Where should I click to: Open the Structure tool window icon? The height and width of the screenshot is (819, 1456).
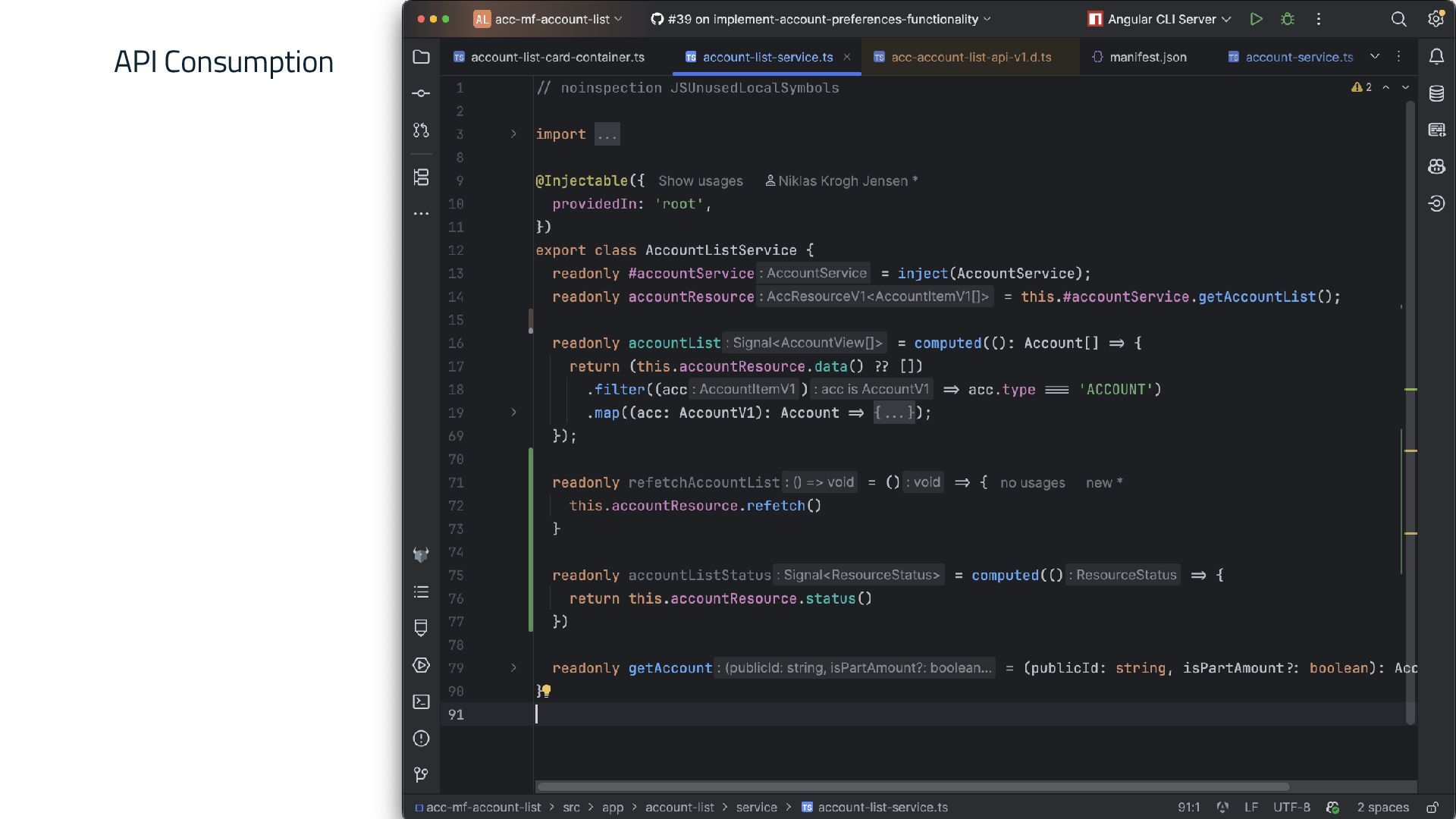tap(421, 177)
